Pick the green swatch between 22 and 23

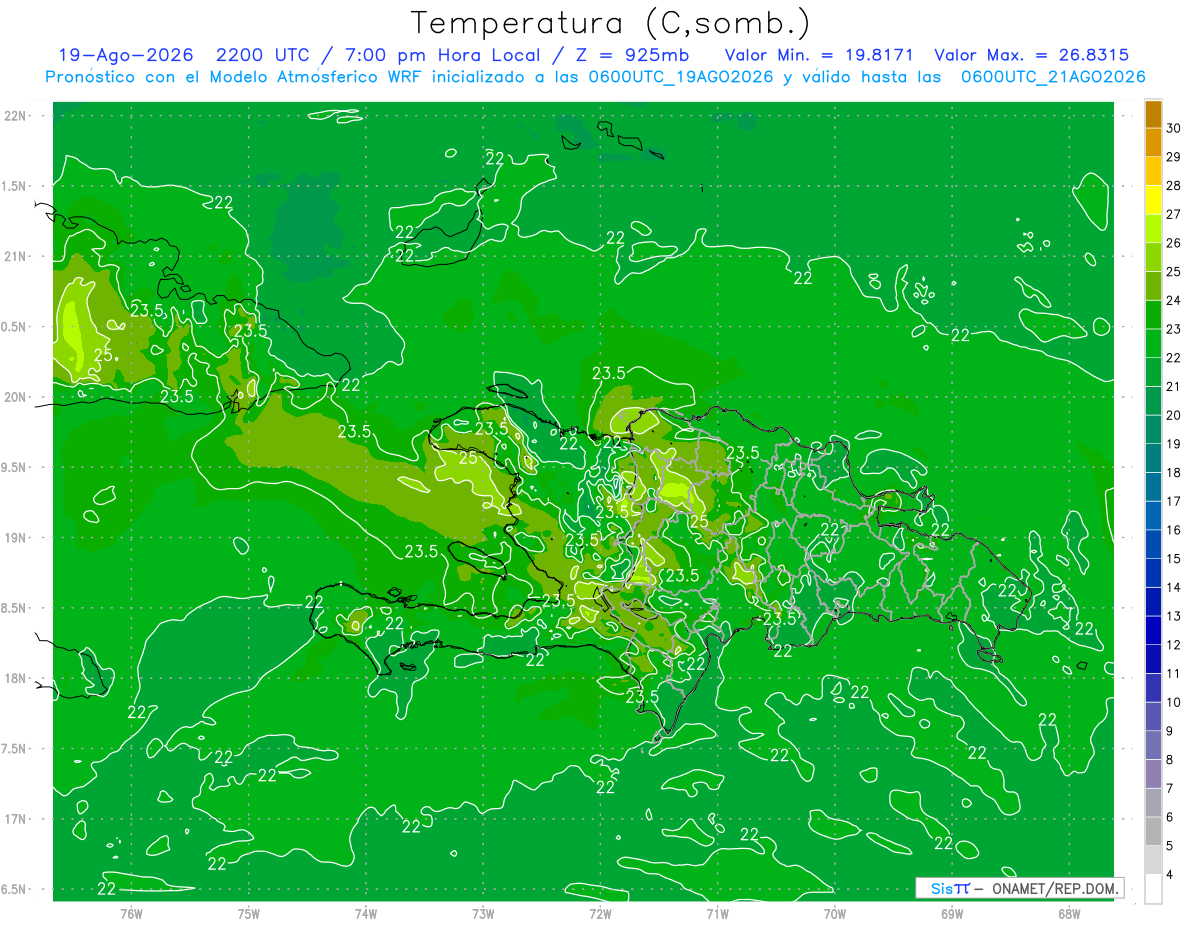point(1153,343)
